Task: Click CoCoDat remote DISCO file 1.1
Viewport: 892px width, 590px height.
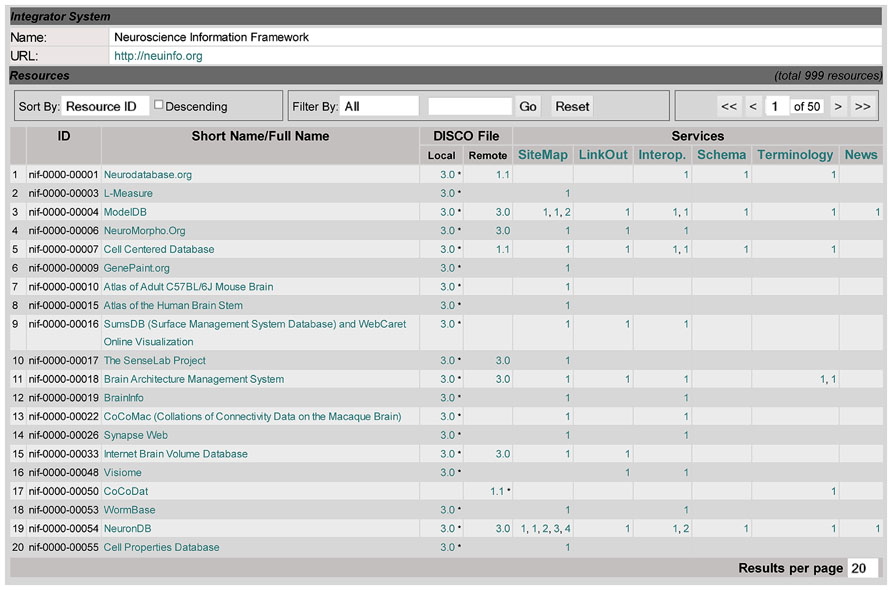Action: click(x=497, y=492)
